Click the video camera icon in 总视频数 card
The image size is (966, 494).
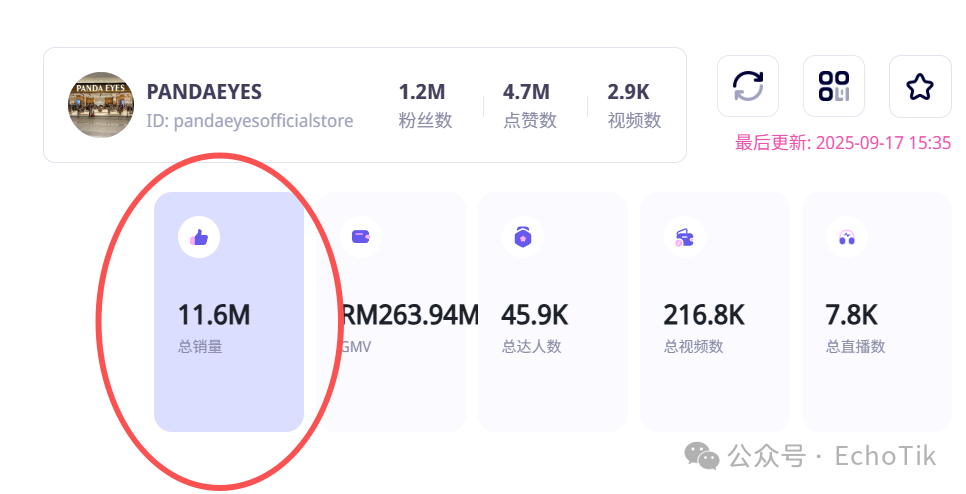coord(684,237)
